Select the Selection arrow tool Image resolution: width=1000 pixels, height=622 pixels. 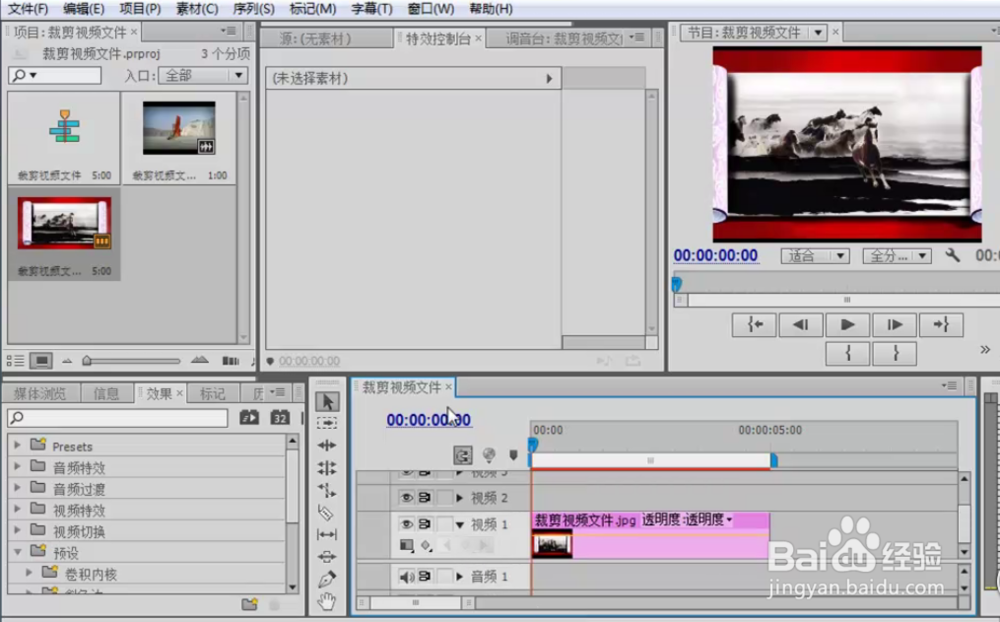327,401
